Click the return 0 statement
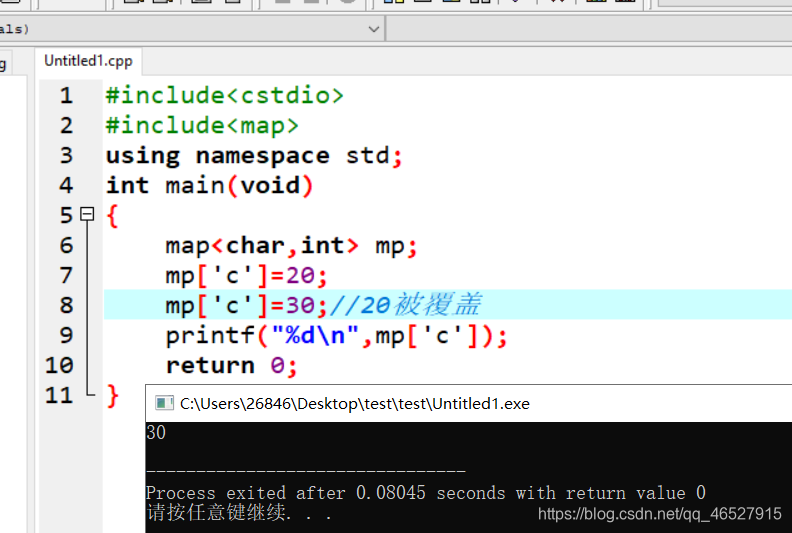Viewport: 792px width, 533px height. tap(231, 366)
